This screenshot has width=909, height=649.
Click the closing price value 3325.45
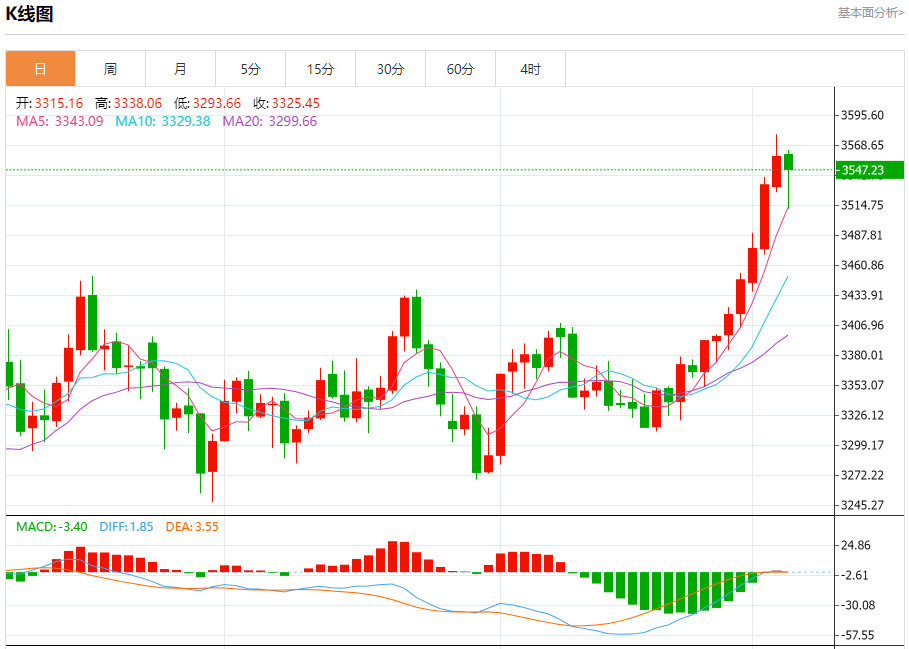[x=296, y=103]
